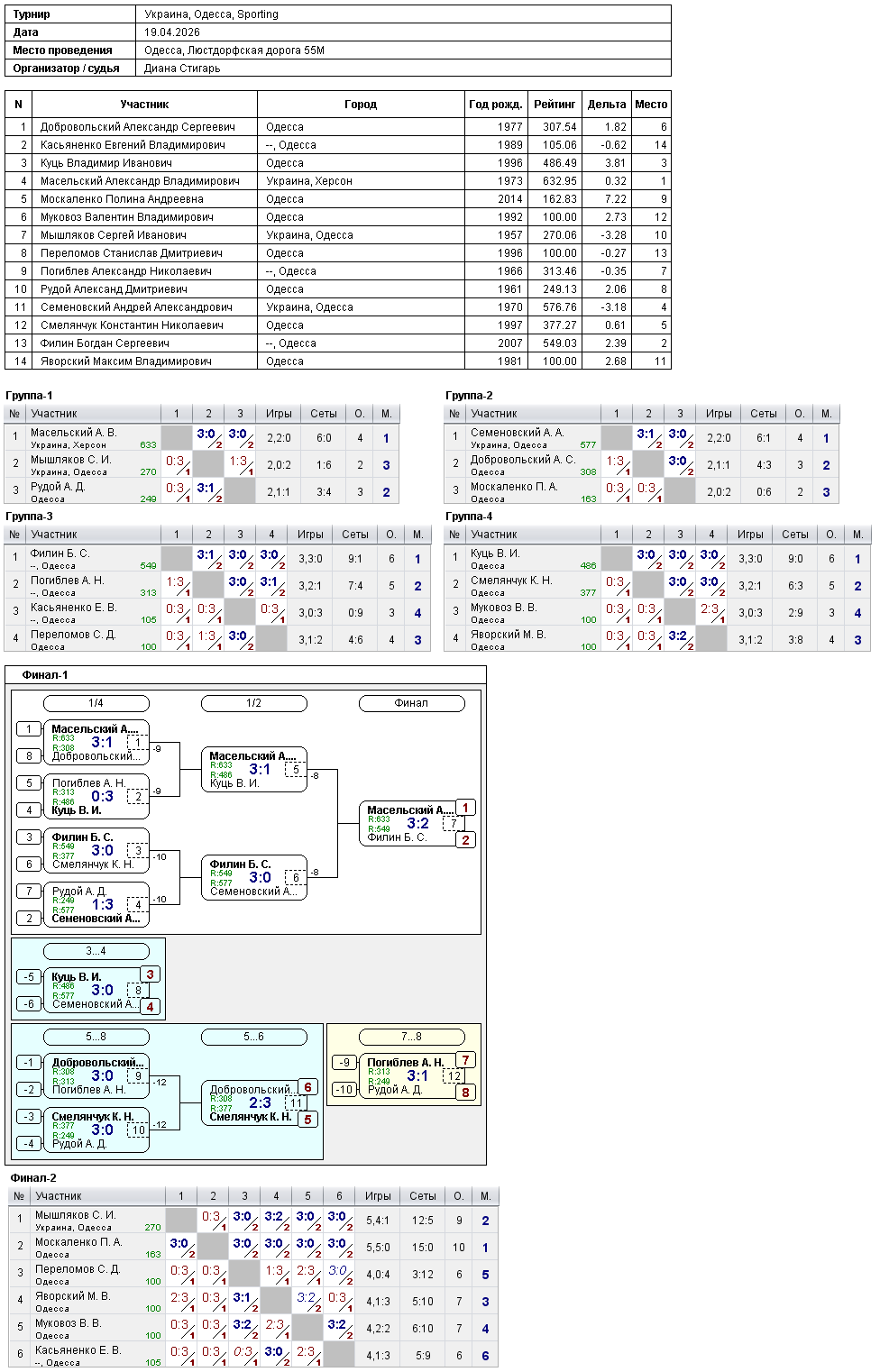Click Сеты column header in Группа-4
The height and width of the screenshot is (1372, 880).
[795, 535]
